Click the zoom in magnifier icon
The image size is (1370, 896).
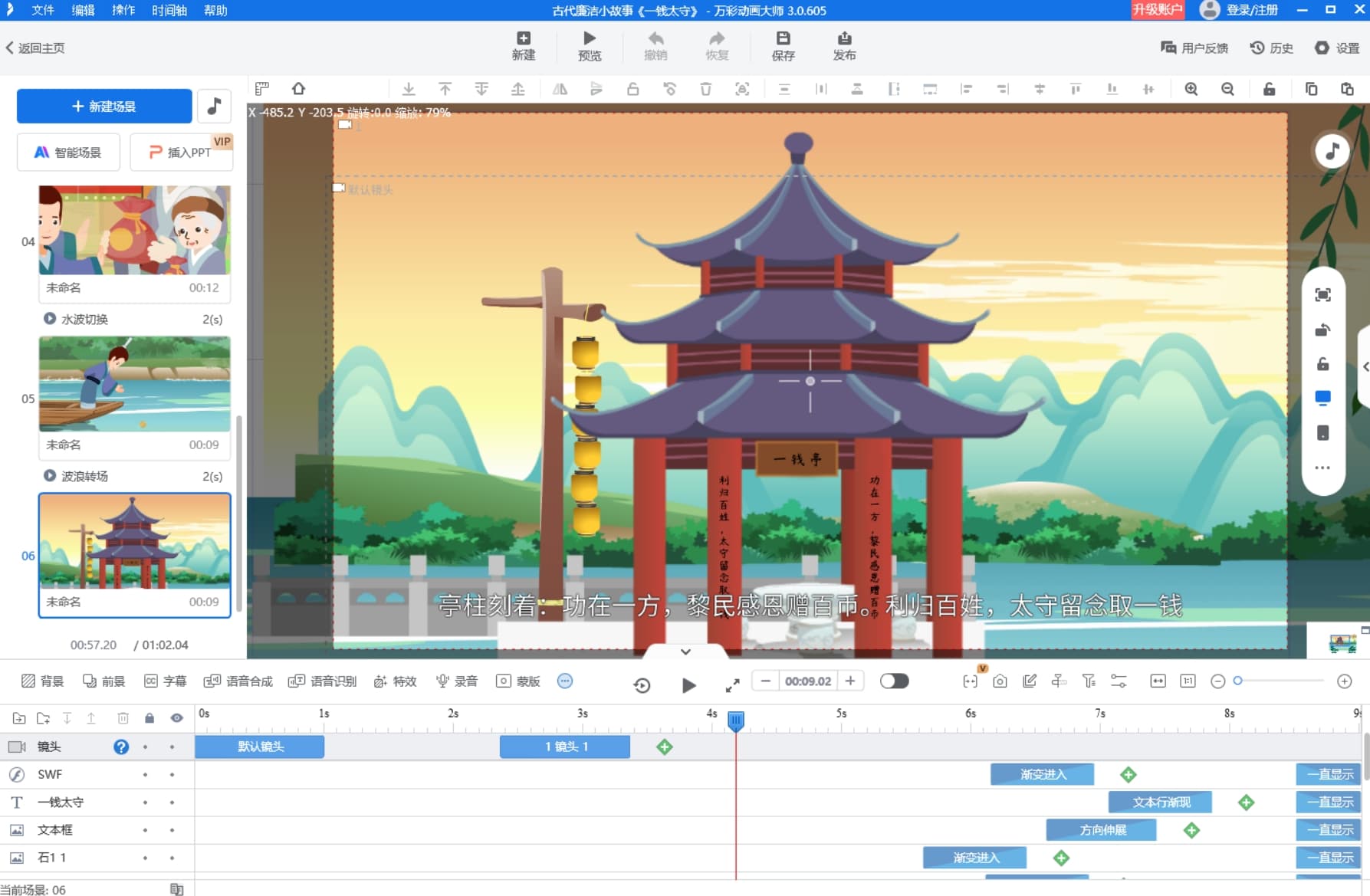(x=1191, y=89)
